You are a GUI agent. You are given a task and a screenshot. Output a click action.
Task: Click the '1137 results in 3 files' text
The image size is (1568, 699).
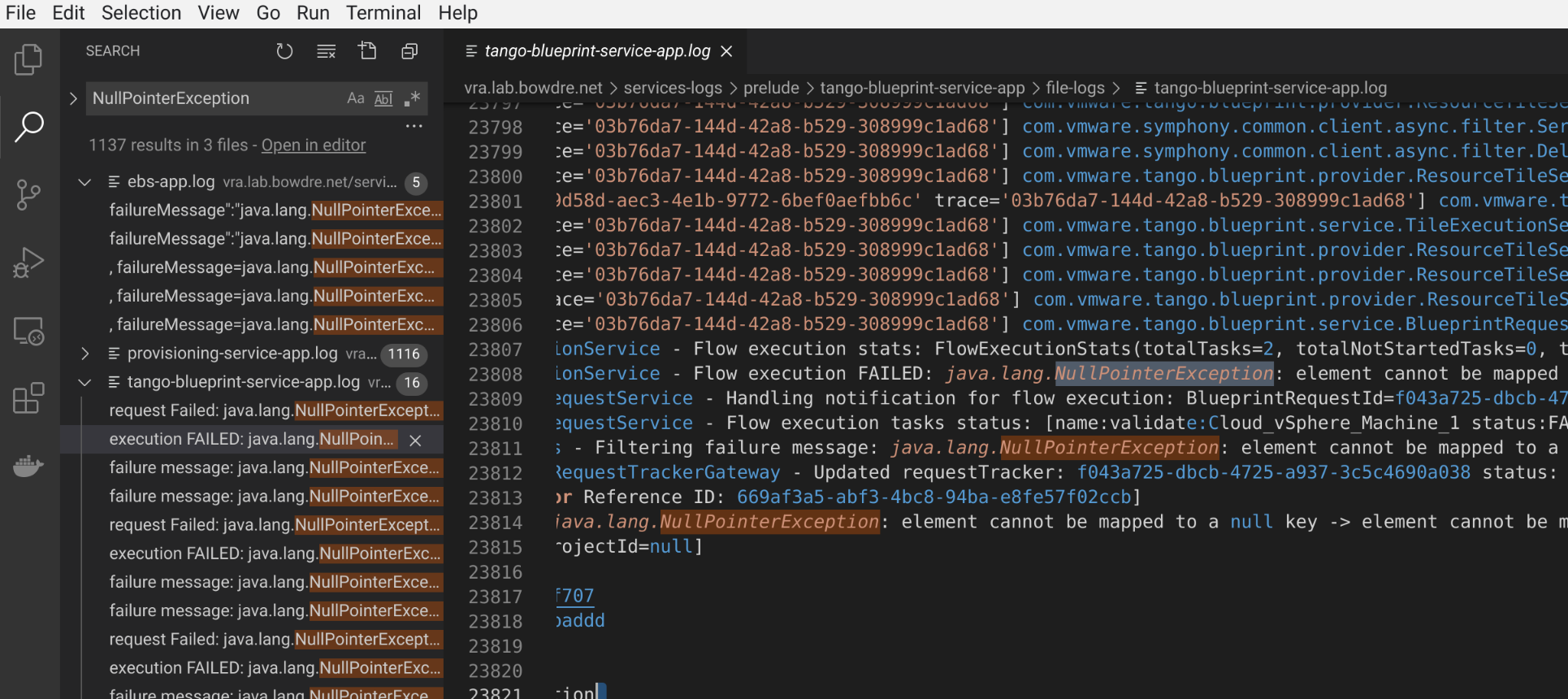tap(168, 145)
